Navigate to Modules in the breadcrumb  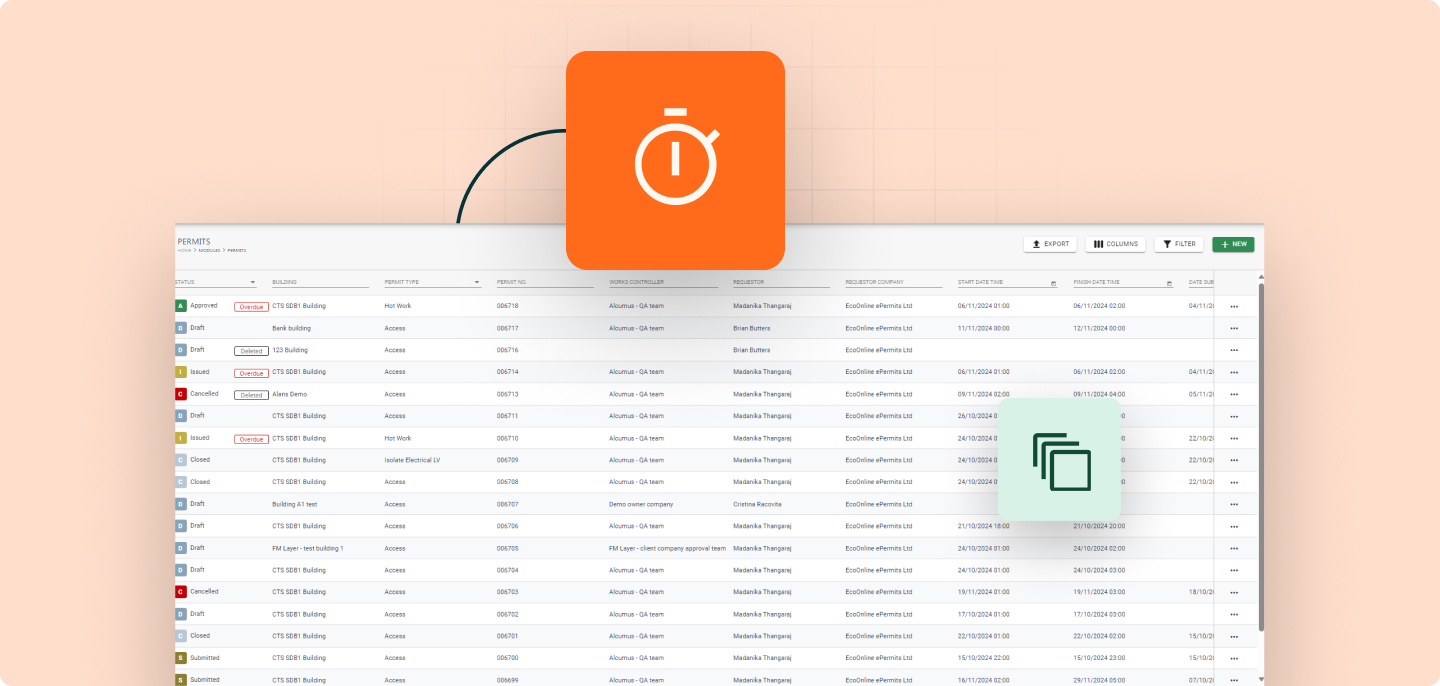coord(209,250)
